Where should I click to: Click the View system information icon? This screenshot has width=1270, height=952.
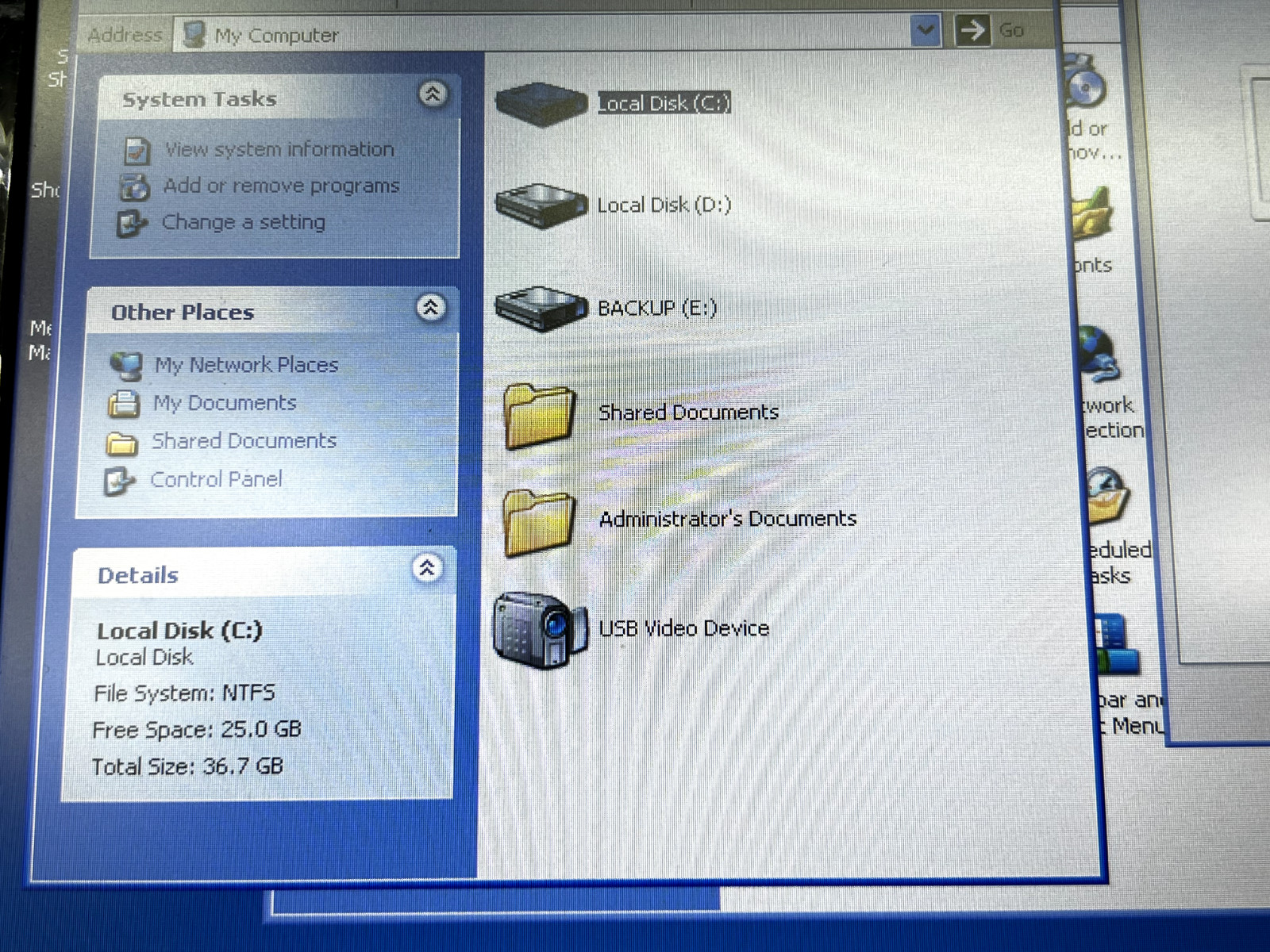(137, 150)
